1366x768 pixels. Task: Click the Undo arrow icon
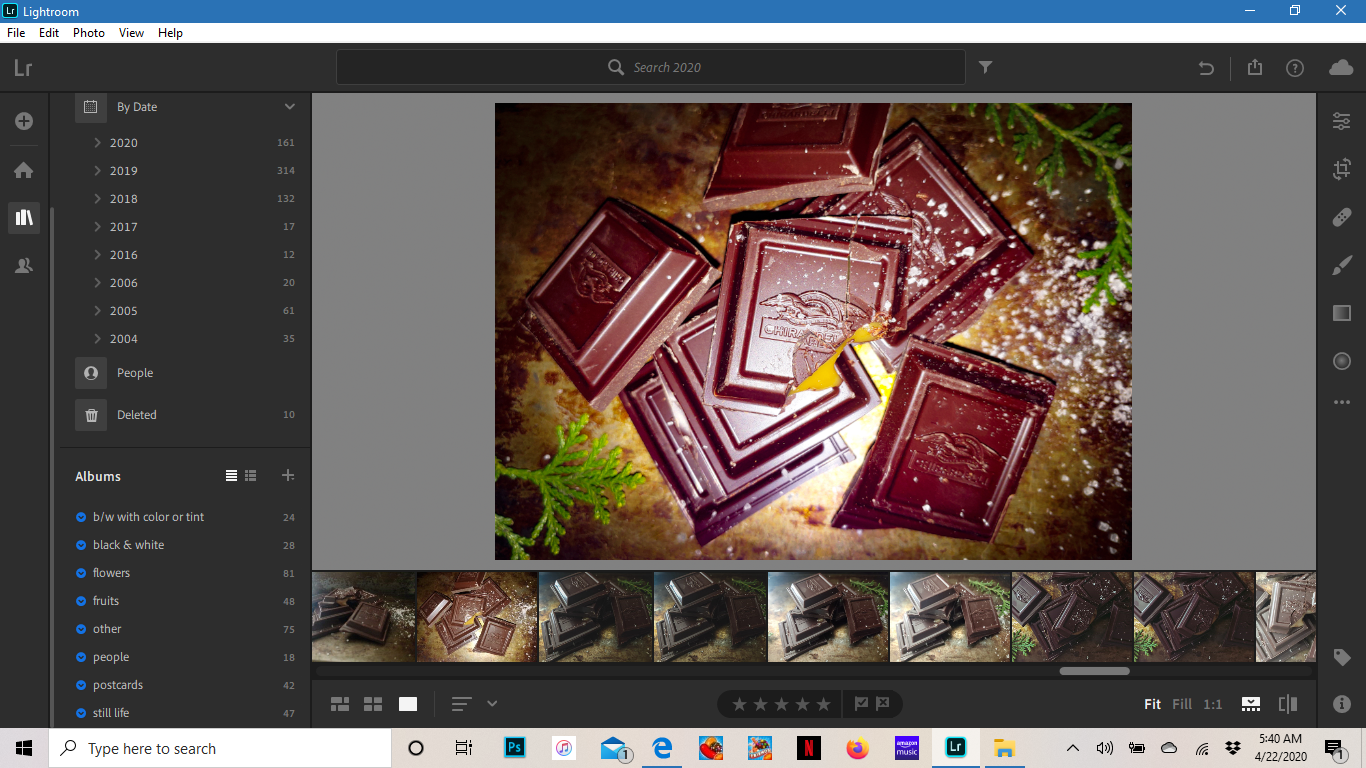click(1206, 68)
